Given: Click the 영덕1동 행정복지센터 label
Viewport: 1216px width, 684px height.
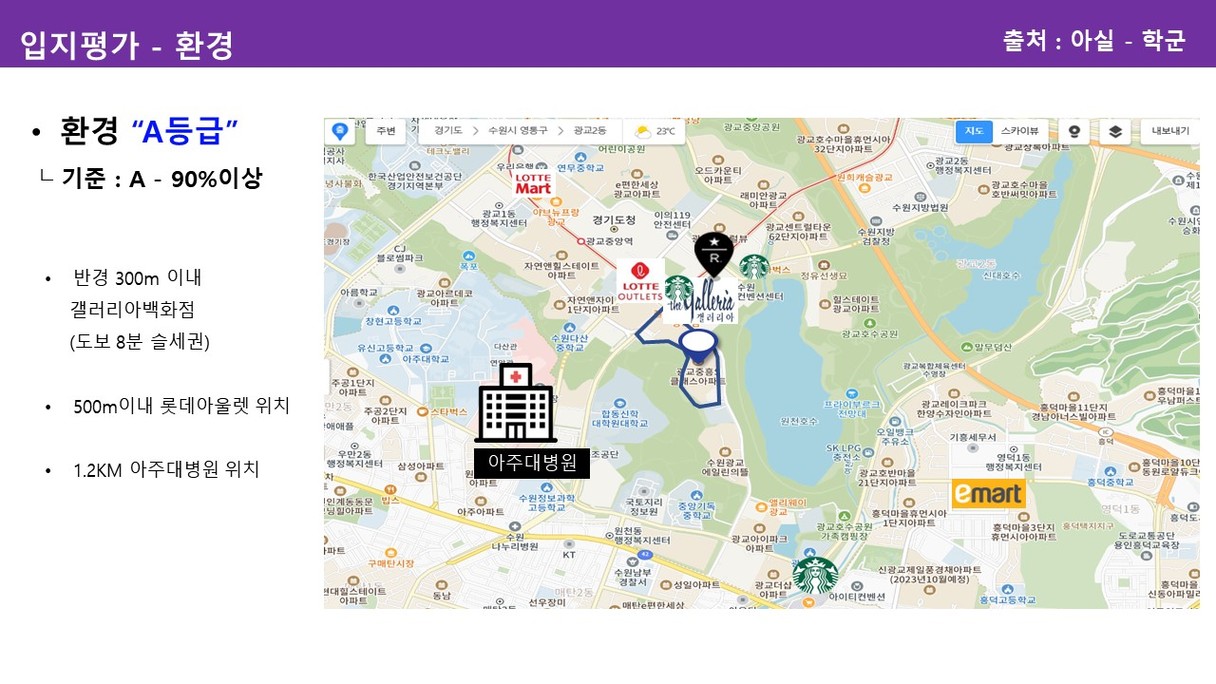Looking at the screenshot, I should point(1016,461).
